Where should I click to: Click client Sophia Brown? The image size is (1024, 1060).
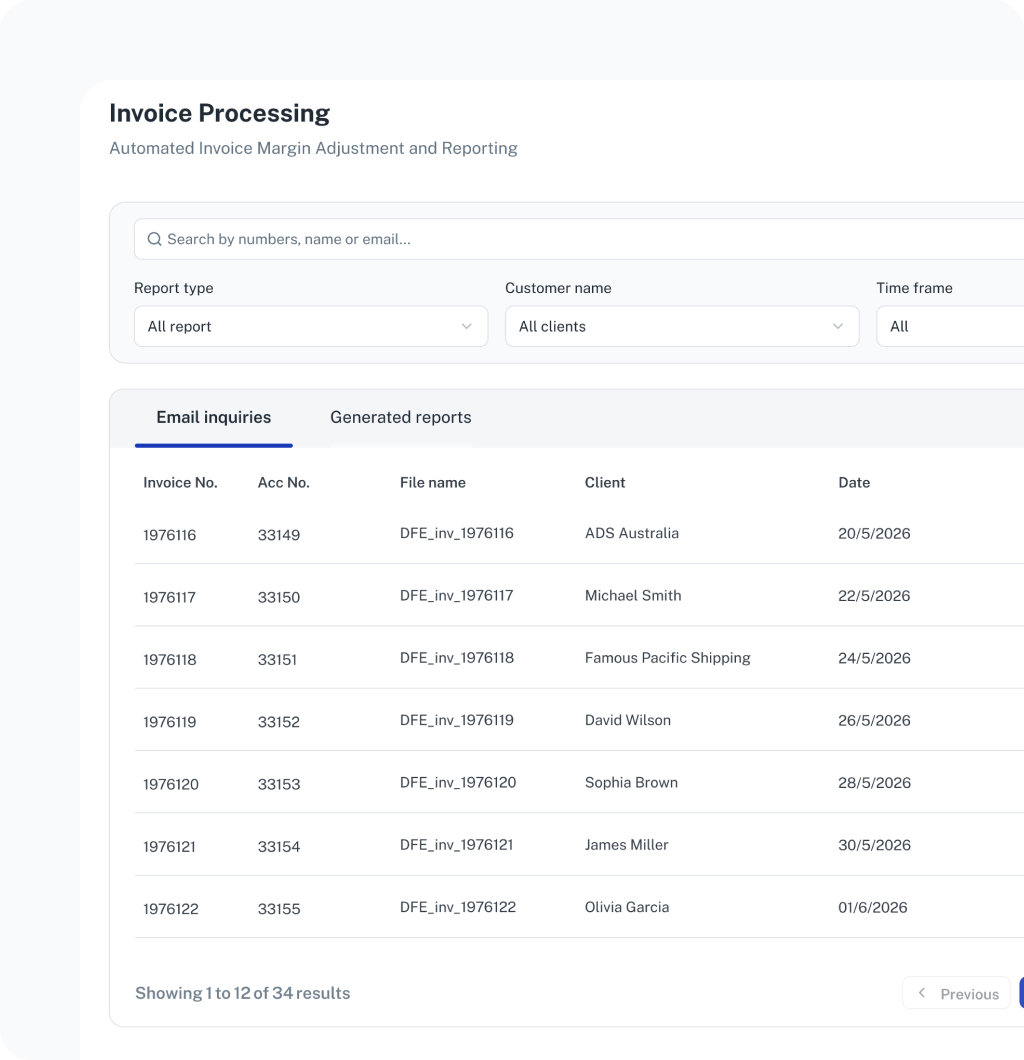[x=631, y=782]
